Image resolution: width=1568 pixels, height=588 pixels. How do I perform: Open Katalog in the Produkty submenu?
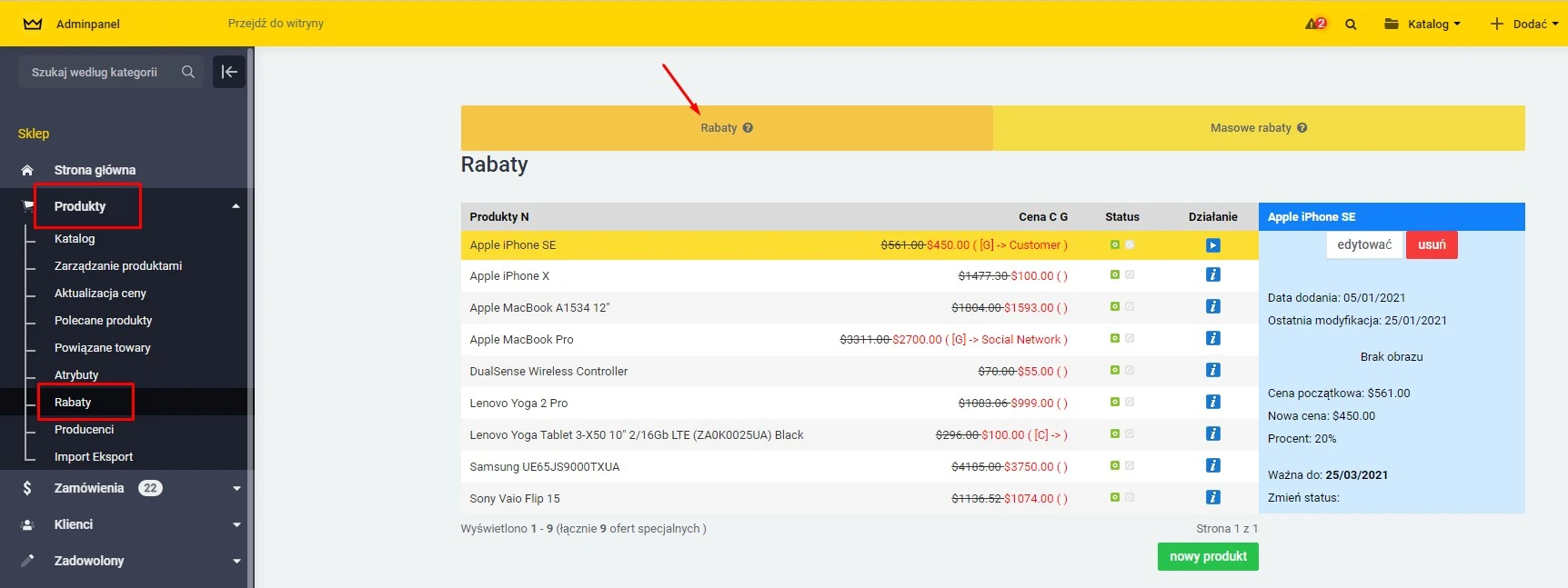click(75, 238)
